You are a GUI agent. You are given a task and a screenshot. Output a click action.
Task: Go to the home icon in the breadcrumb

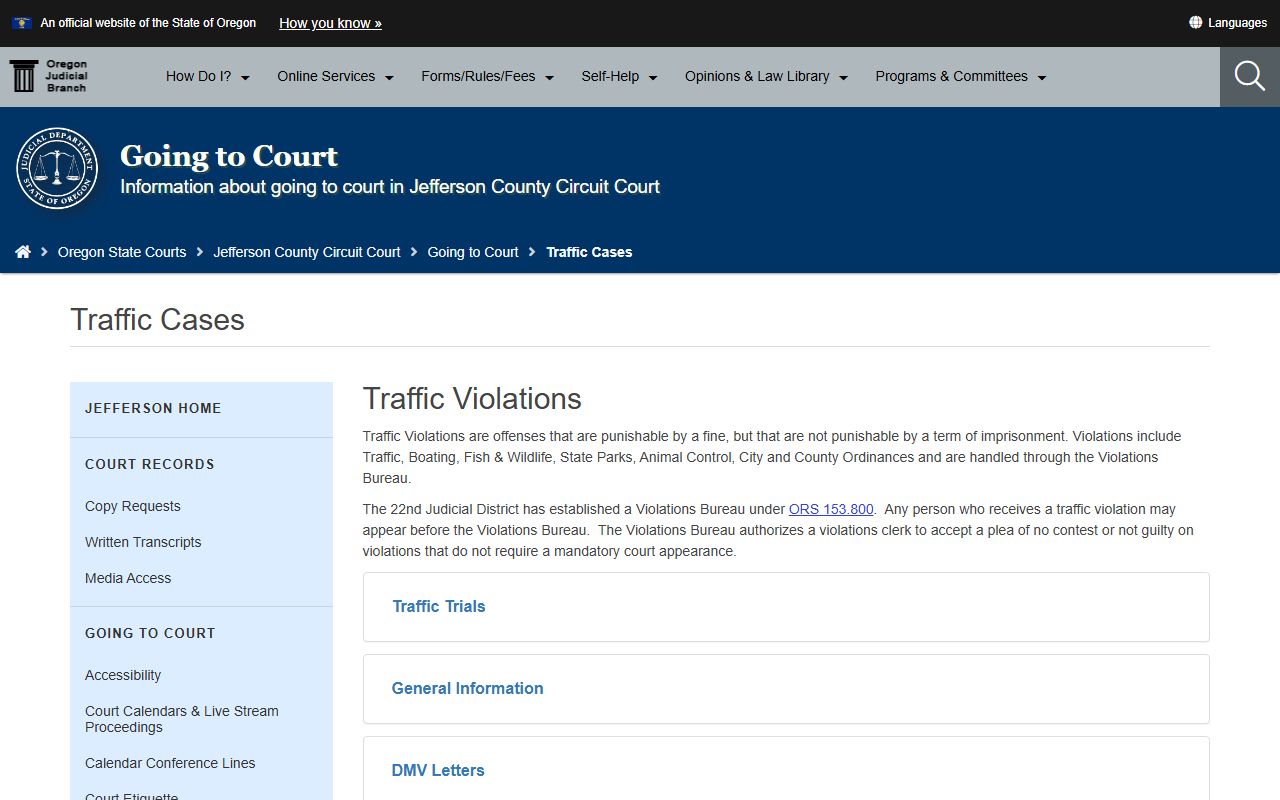pos(23,252)
